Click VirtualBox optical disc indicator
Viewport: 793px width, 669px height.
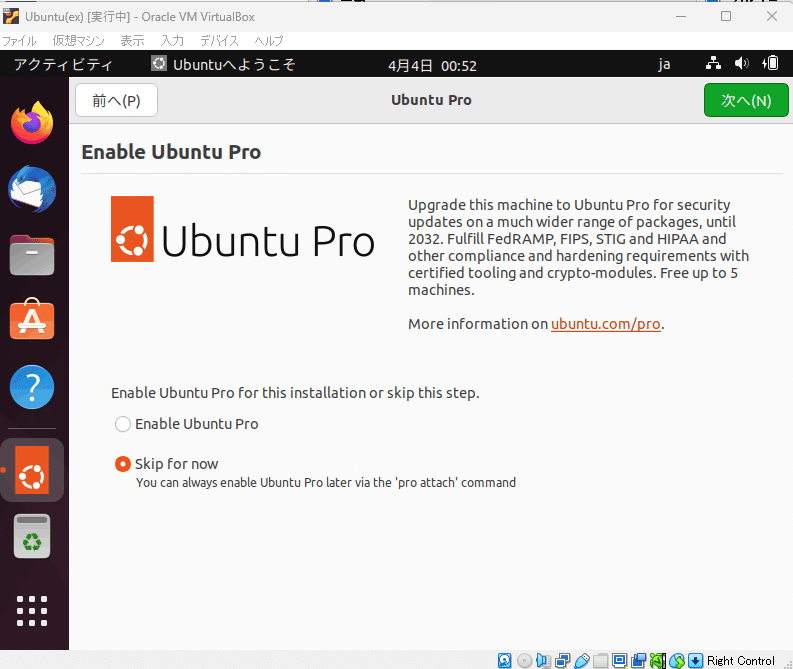[524, 660]
